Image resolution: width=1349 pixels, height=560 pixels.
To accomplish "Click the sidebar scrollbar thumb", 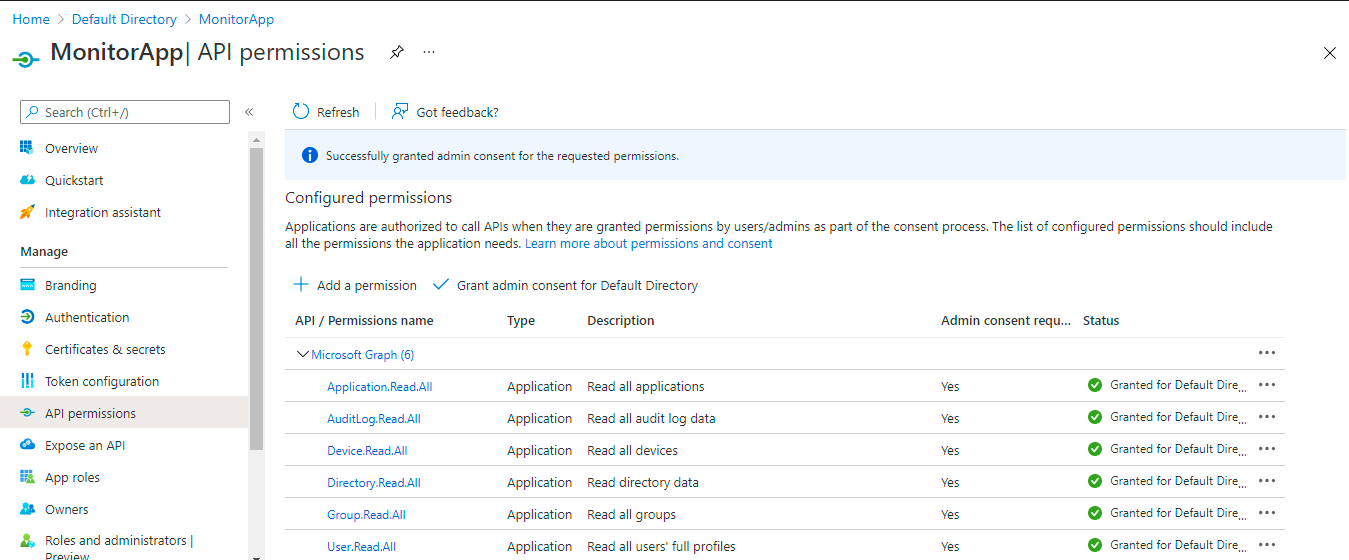I will click(256, 297).
